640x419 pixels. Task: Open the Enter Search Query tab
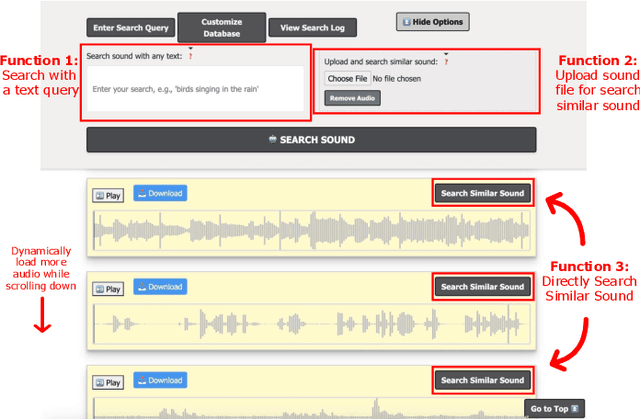coord(131,28)
